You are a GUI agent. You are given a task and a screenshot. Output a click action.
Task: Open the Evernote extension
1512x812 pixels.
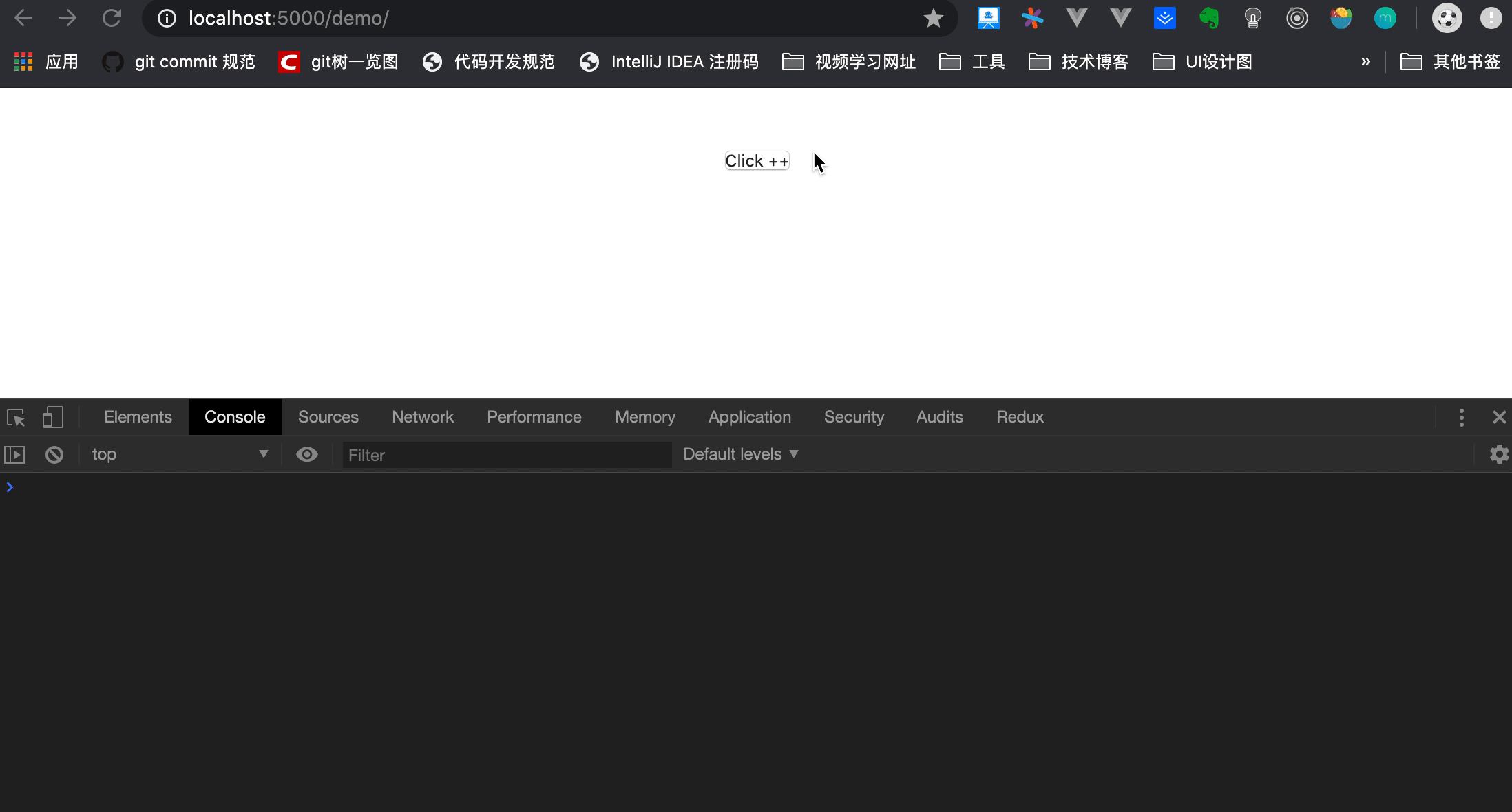(1210, 18)
